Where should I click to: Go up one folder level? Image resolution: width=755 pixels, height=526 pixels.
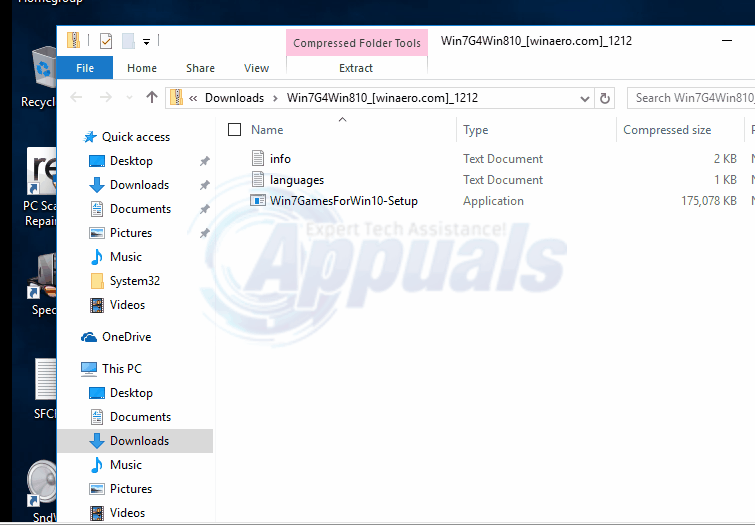click(152, 97)
